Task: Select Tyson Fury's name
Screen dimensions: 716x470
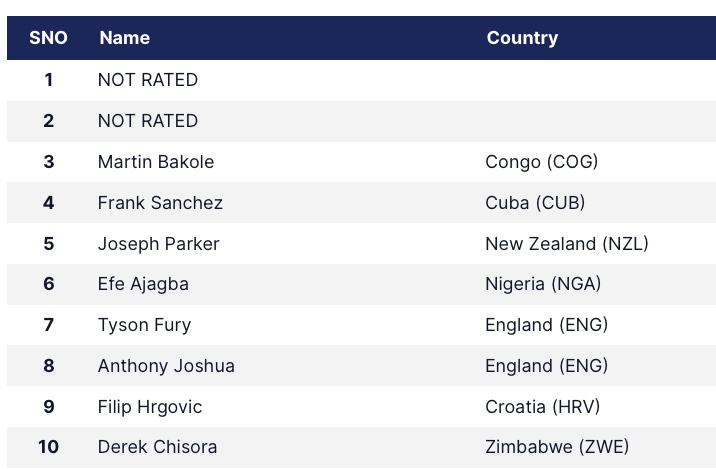Action: 144,325
